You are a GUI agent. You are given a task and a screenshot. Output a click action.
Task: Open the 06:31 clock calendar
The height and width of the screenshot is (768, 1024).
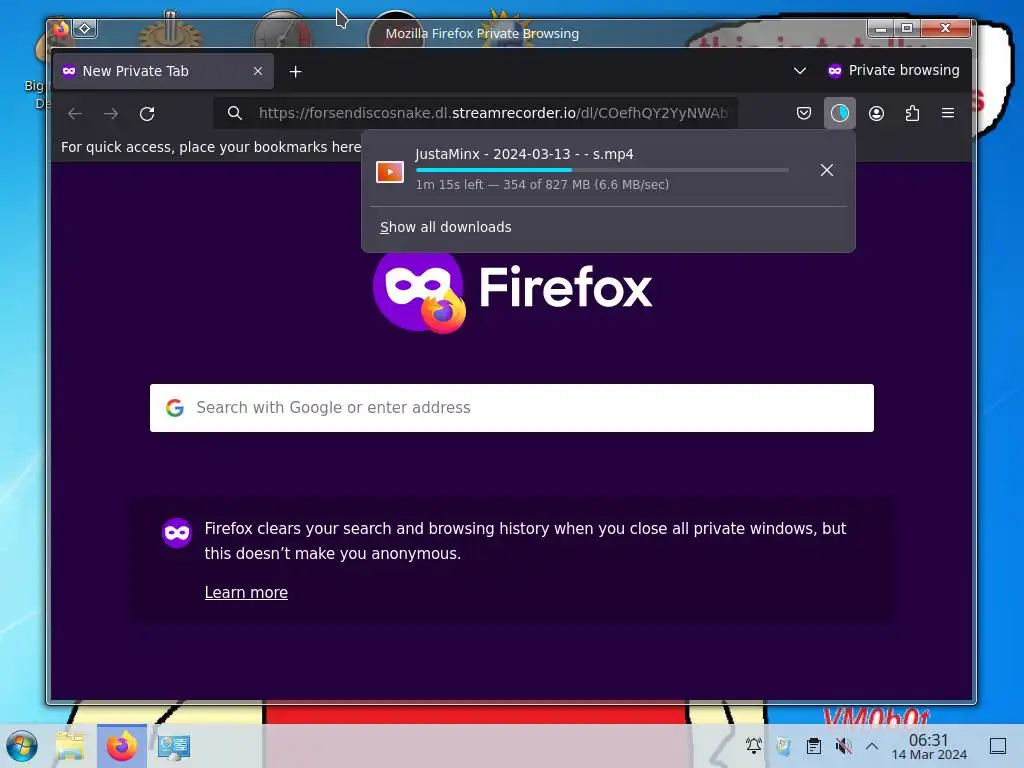(x=929, y=746)
